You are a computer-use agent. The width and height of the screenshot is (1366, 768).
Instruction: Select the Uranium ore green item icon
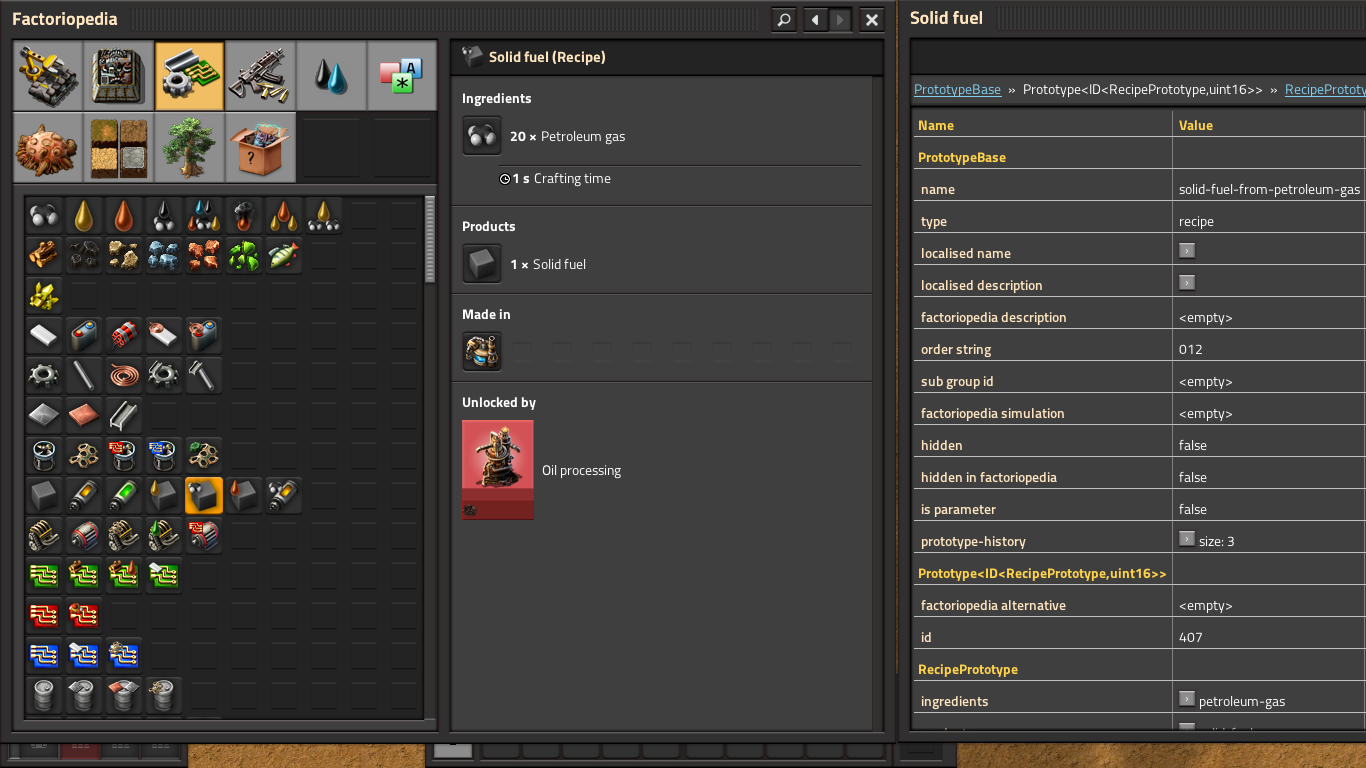pos(244,256)
